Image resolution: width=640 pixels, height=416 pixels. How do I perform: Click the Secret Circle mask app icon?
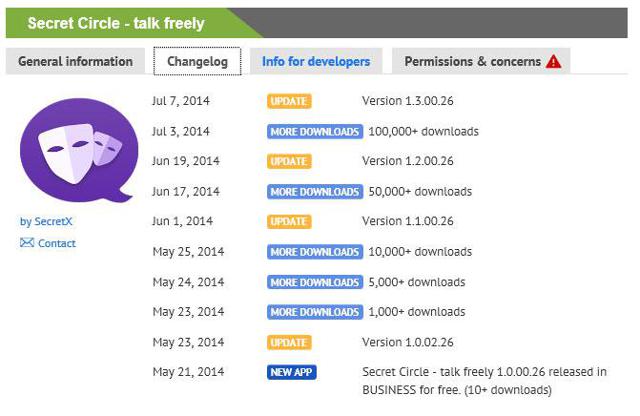click(79, 150)
